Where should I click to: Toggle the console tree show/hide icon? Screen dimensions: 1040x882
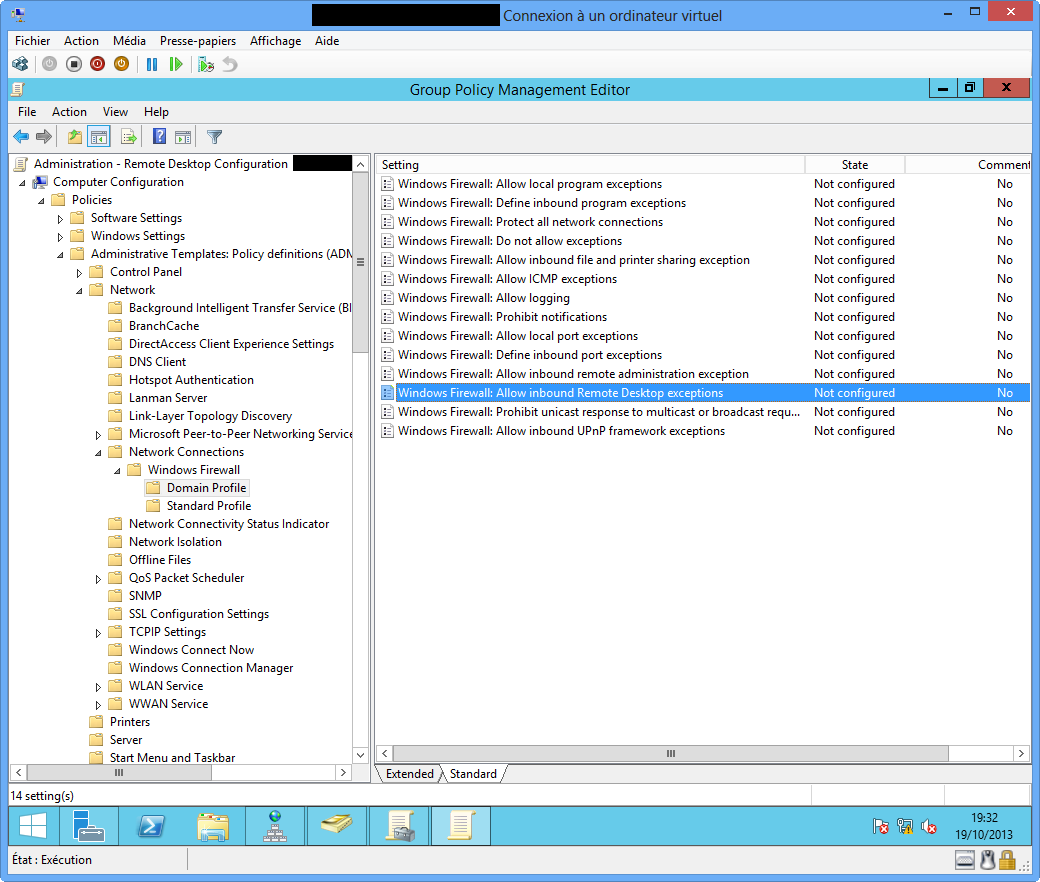click(x=99, y=136)
